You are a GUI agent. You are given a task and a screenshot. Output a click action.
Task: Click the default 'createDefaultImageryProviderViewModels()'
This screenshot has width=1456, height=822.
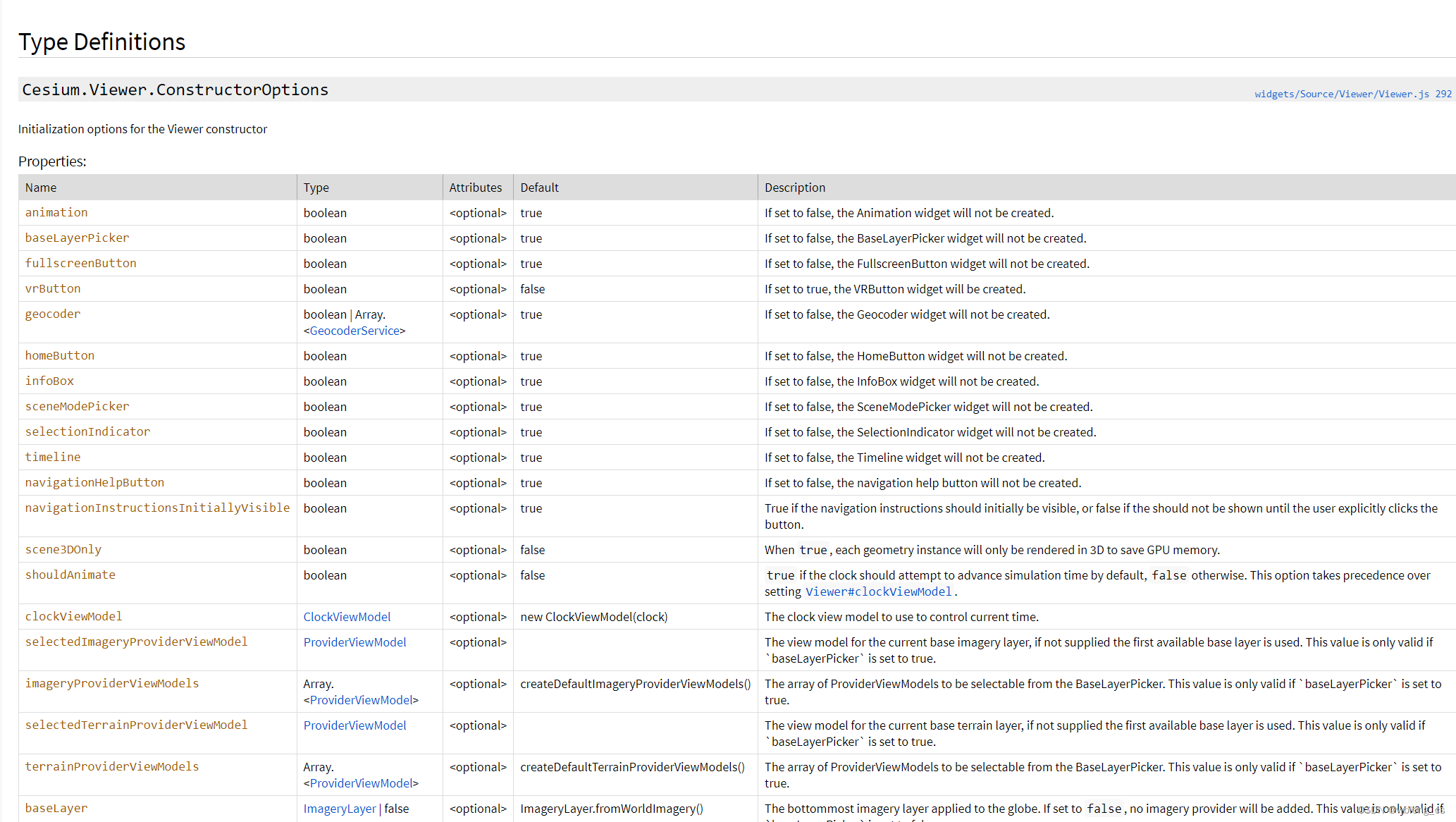636,684
